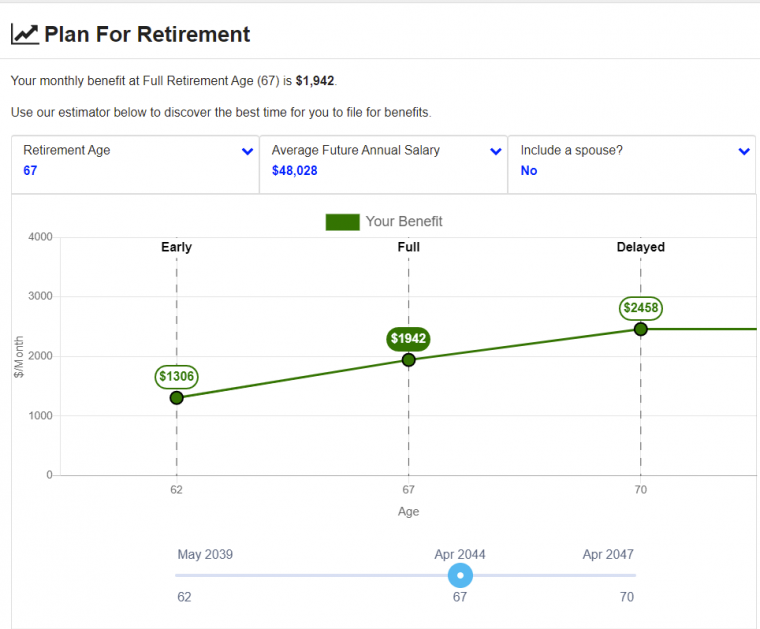This screenshot has width=760, height=629.
Task: Click the $1942 full retirement data point
Action: (x=409, y=360)
